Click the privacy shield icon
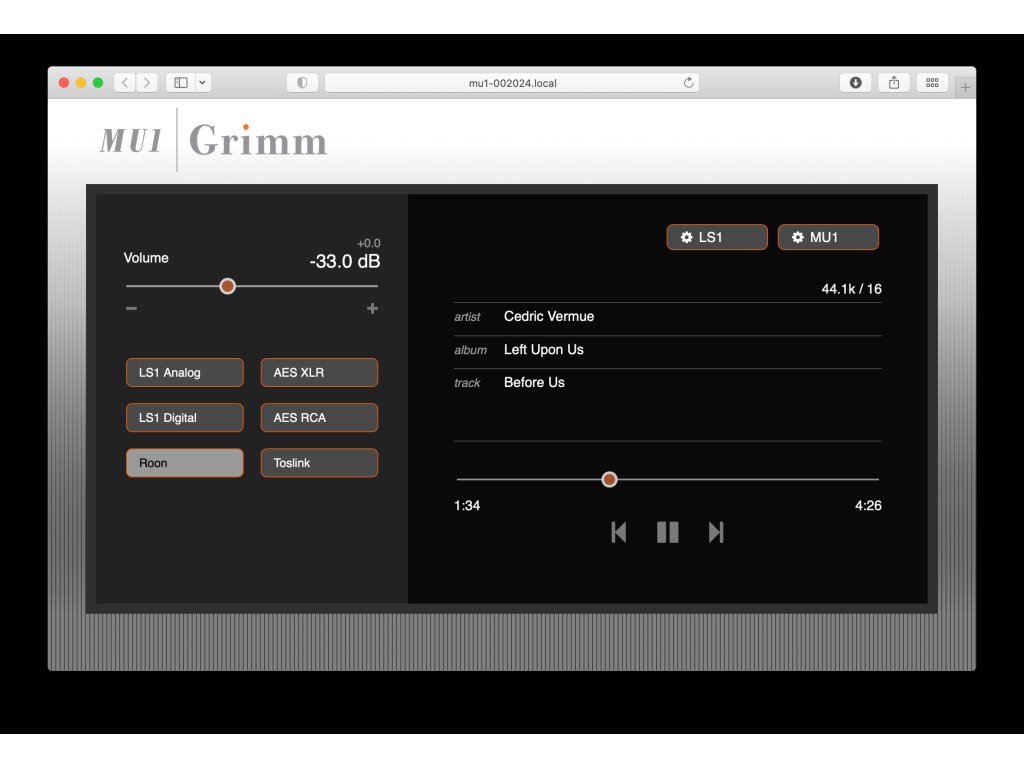Viewport: 1024px width, 768px height. [x=302, y=82]
